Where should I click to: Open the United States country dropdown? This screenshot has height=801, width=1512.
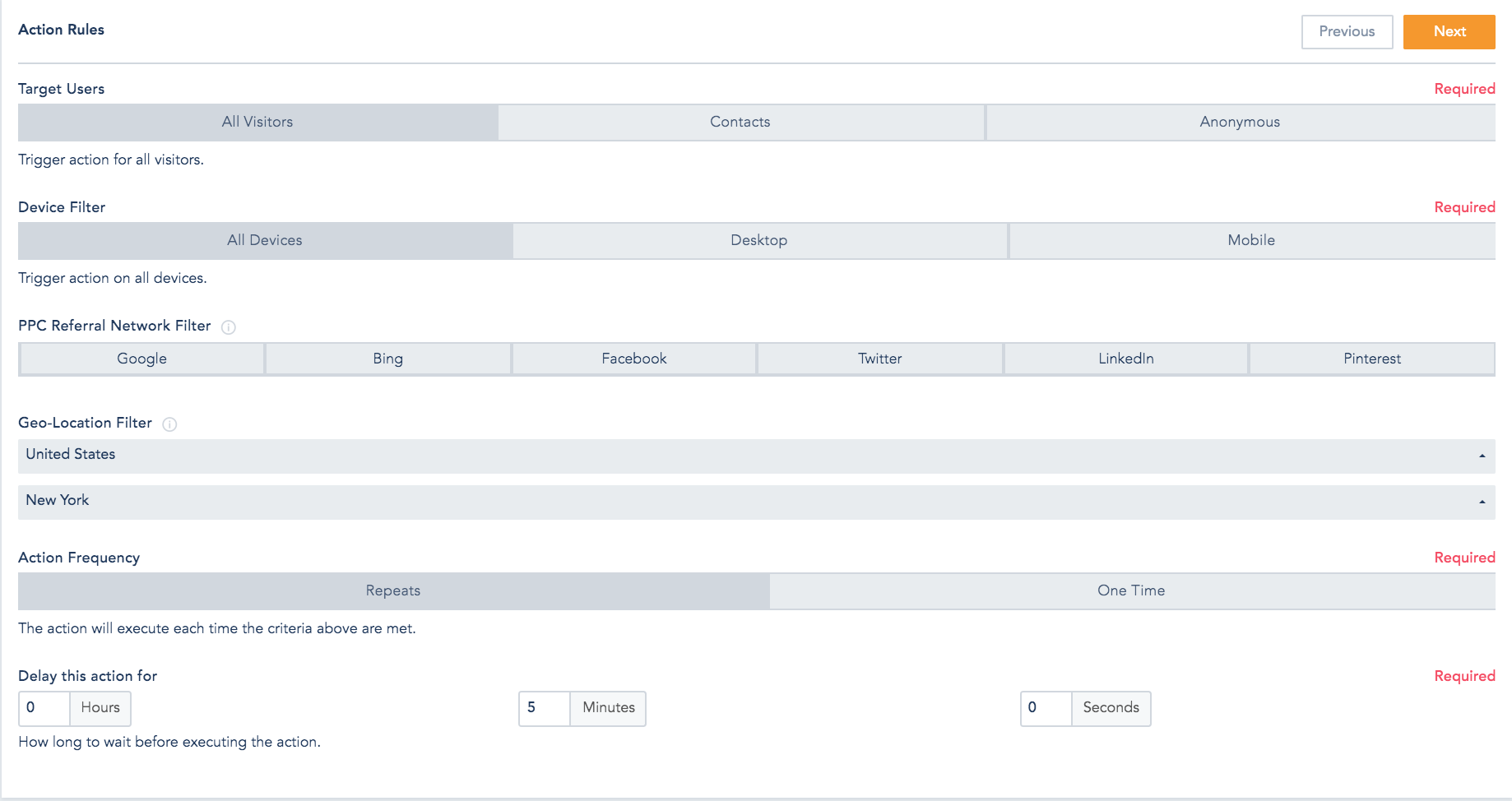tap(757, 456)
